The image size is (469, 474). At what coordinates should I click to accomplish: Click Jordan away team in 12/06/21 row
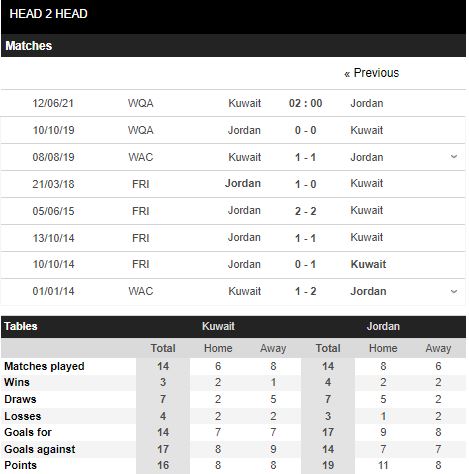pyautogui.click(x=367, y=103)
